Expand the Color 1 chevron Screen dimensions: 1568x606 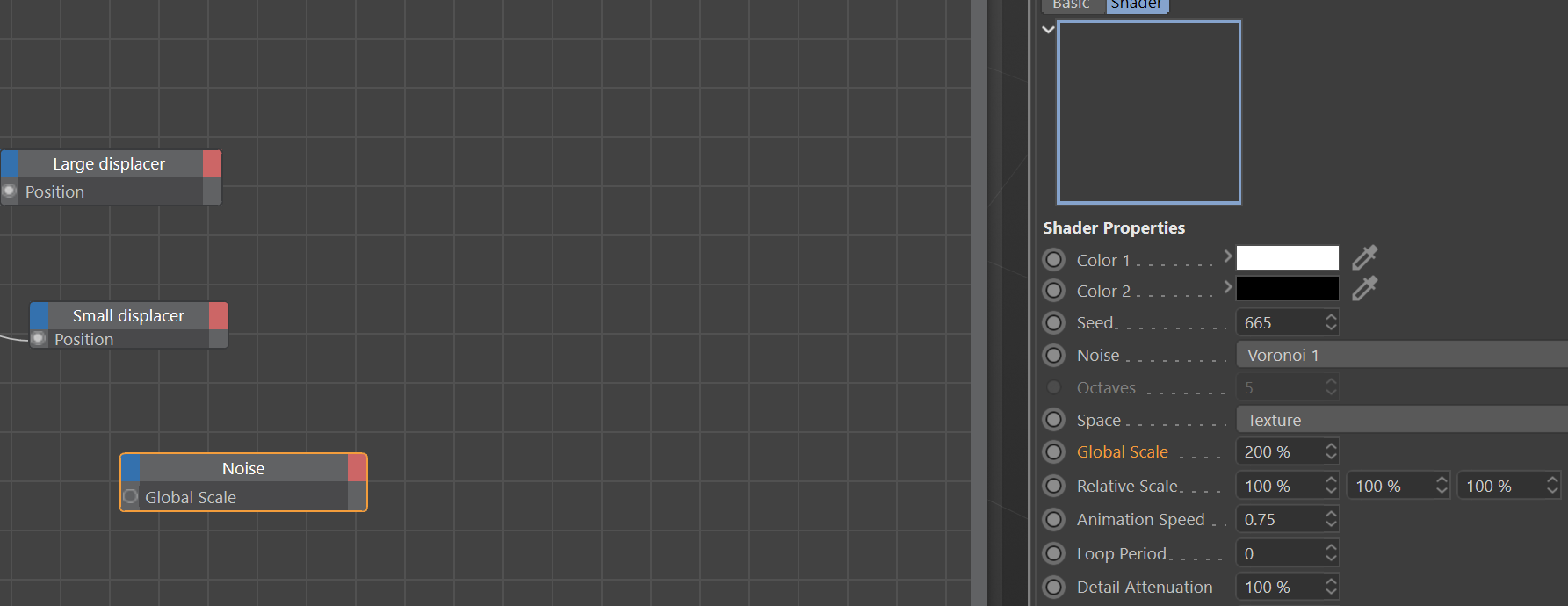[1228, 256]
